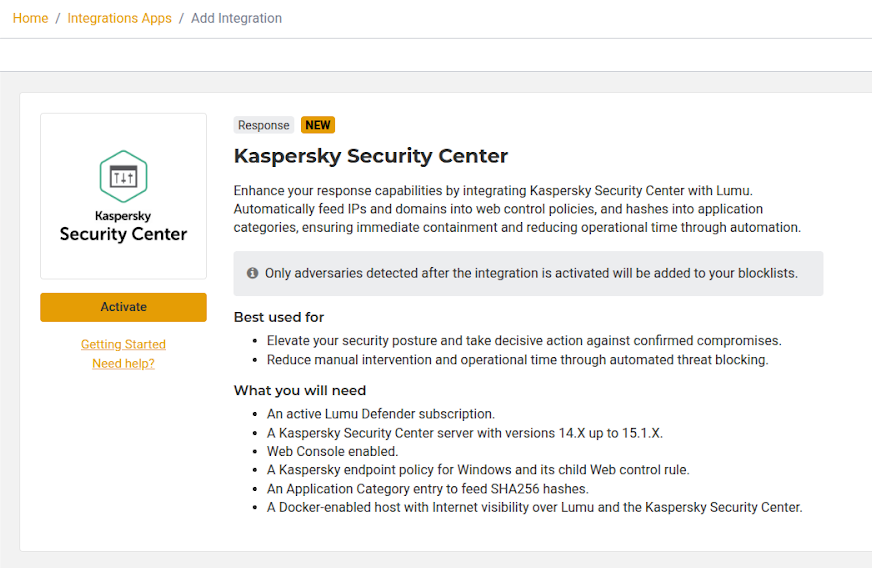Click the info icon in the blocklist notice
Viewport: 872px width, 568px height.
coord(252,273)
